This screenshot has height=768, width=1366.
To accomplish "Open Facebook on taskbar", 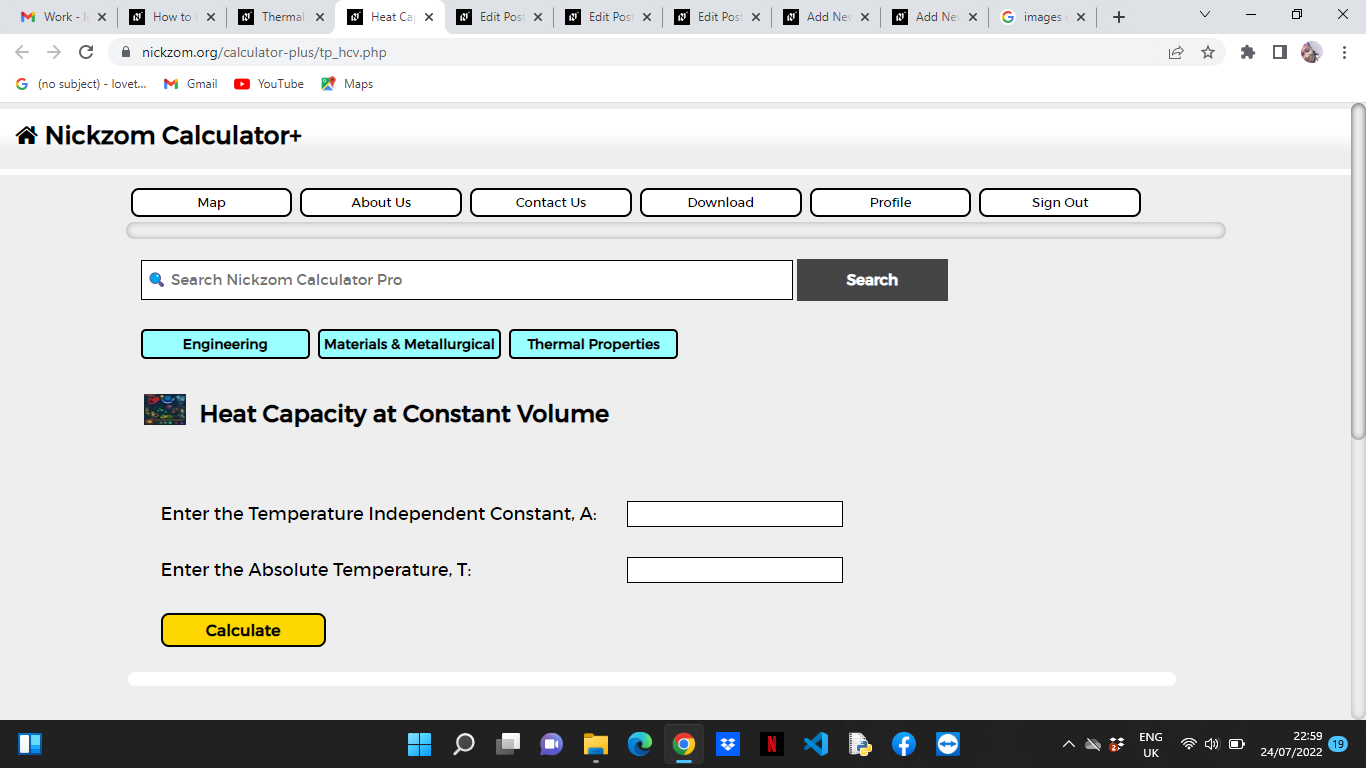I will 904,744.
